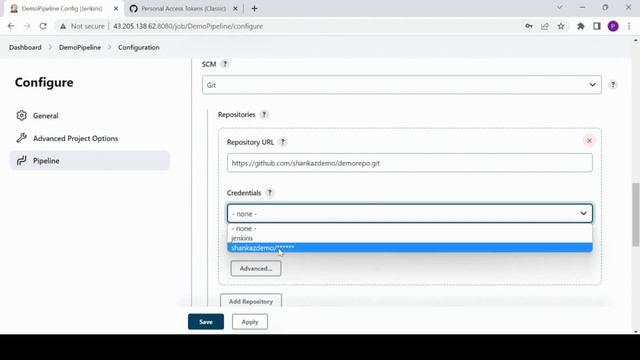Screen dimensions: 640x360
Task: Click the browser address bar URL
Action: click(x=188, y=26)
